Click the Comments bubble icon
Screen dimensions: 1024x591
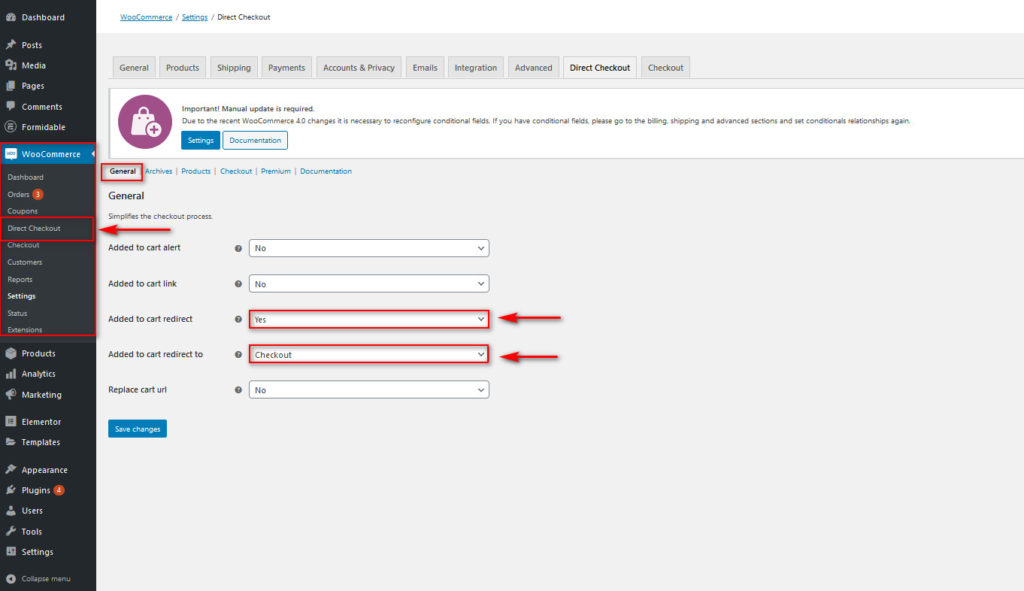tap(11, 106)
